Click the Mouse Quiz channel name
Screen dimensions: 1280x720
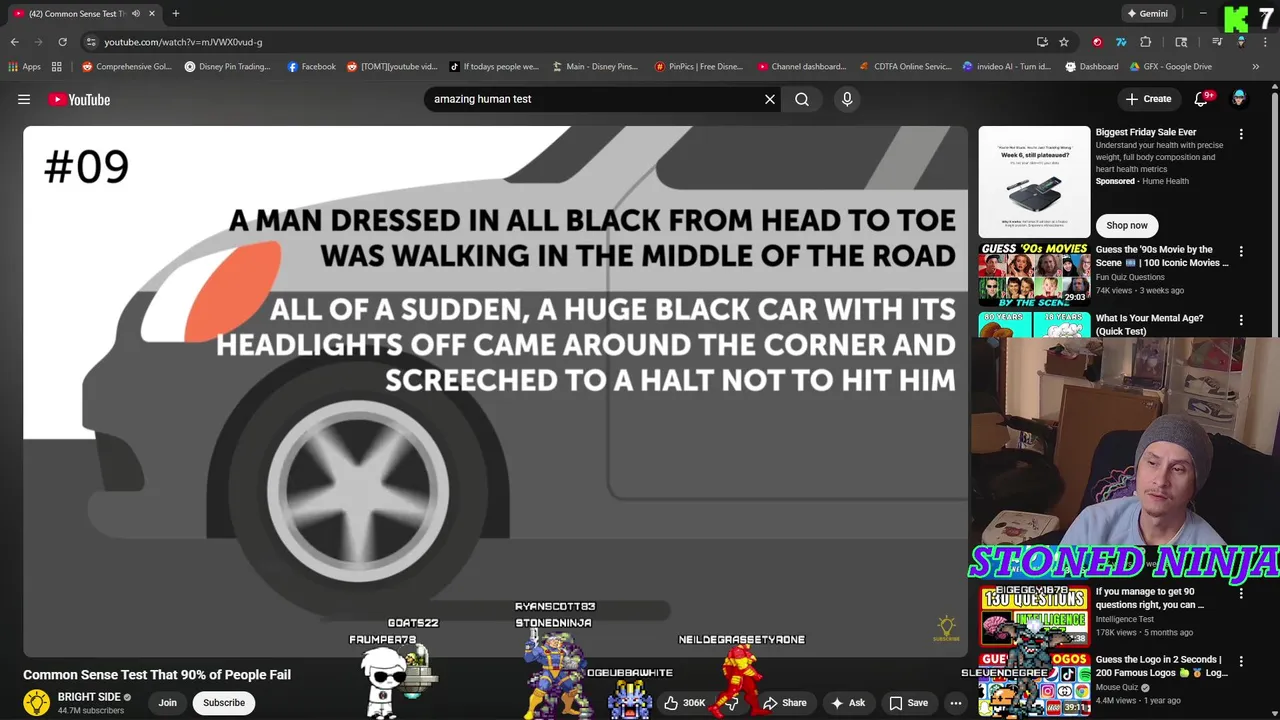1118,688
